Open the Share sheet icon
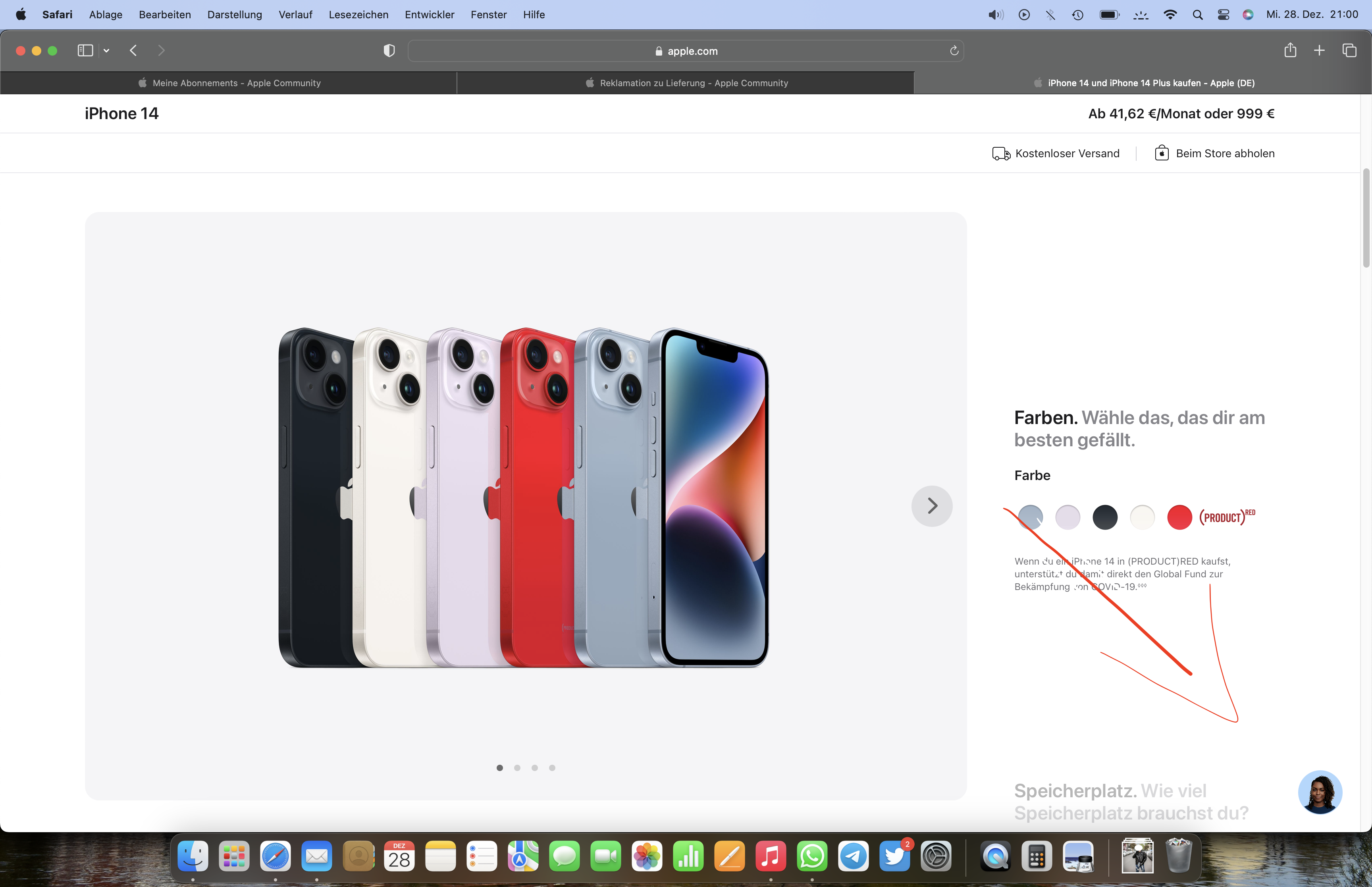1372x887 pixels. point(1290,51)
